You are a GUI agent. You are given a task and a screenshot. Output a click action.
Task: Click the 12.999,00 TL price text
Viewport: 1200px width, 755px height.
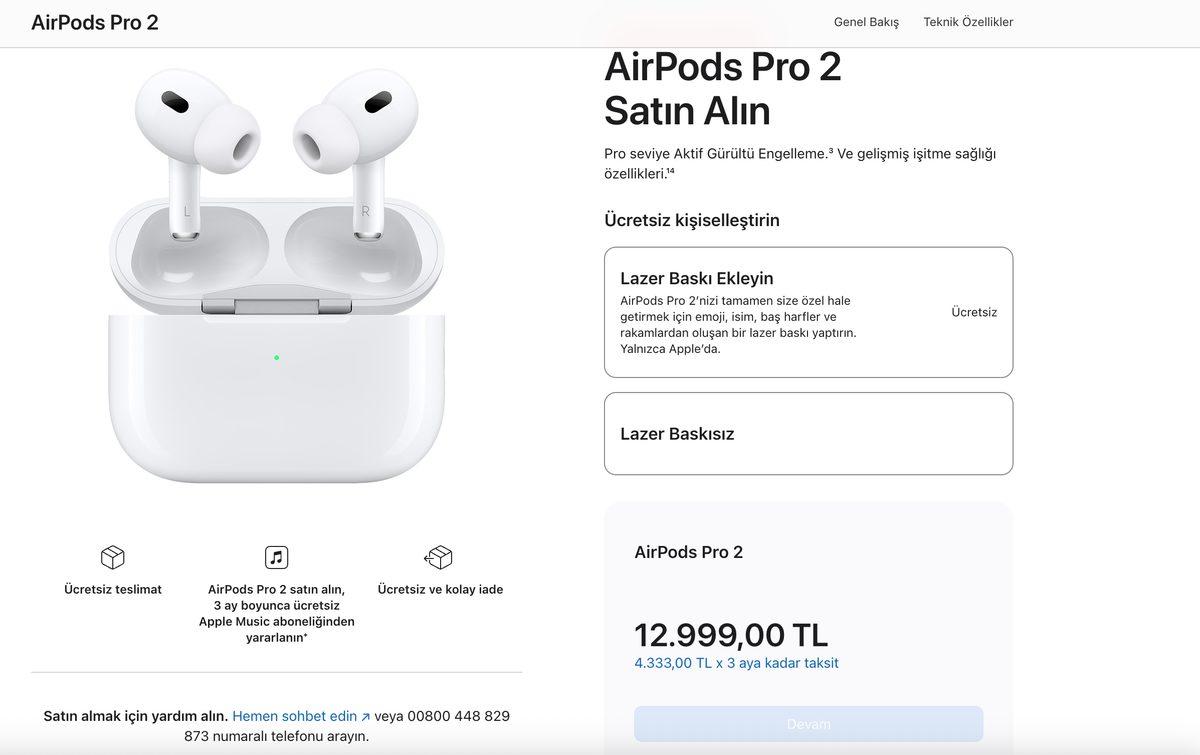pyautogui.click(x=731, y=634)
